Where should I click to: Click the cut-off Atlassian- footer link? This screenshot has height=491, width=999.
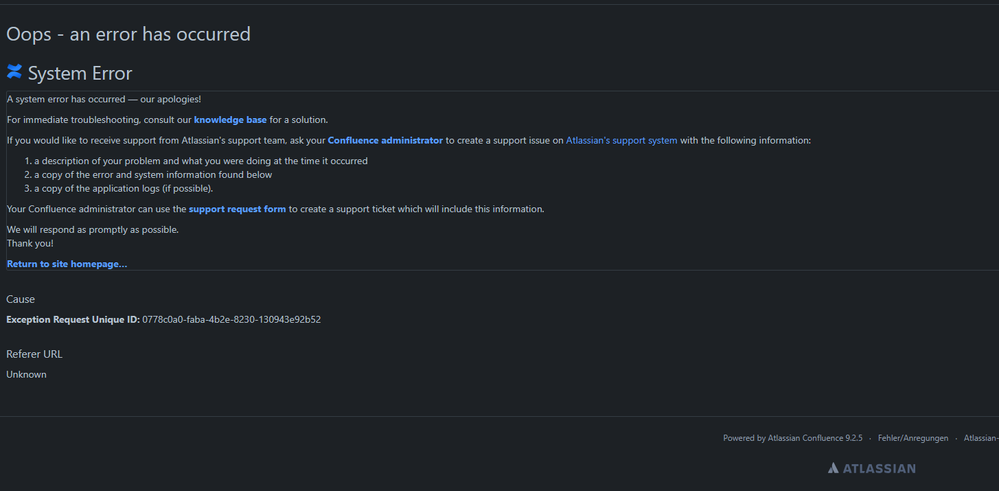click(x=980, y=438)
